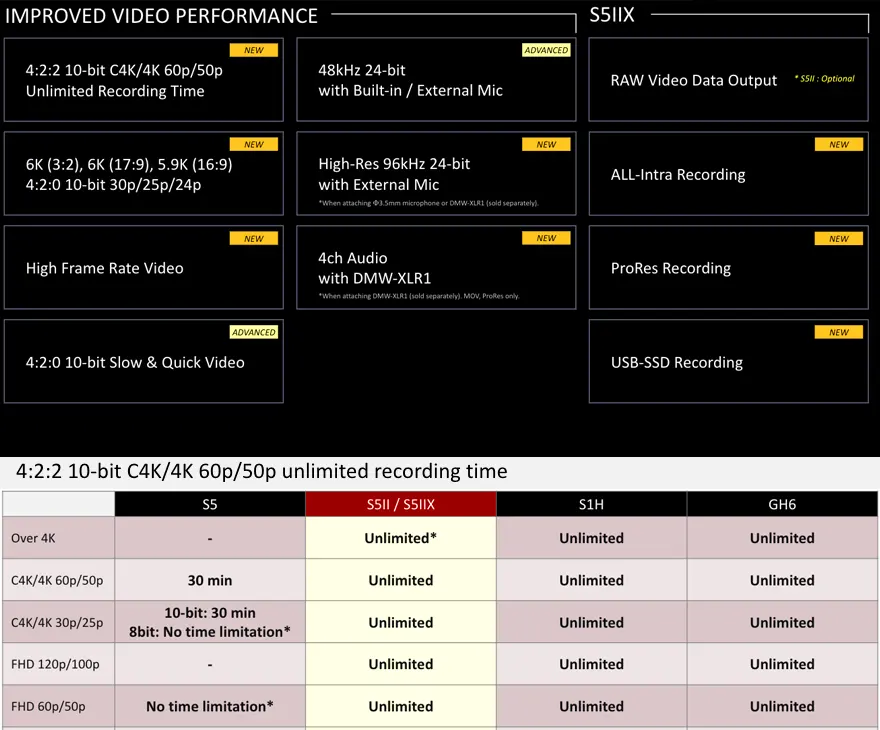This screenshot has height=730, width=880.
Task: Click S1H 'Unlimited' cell in Over 4K row
Action: [x=592, y=538]
